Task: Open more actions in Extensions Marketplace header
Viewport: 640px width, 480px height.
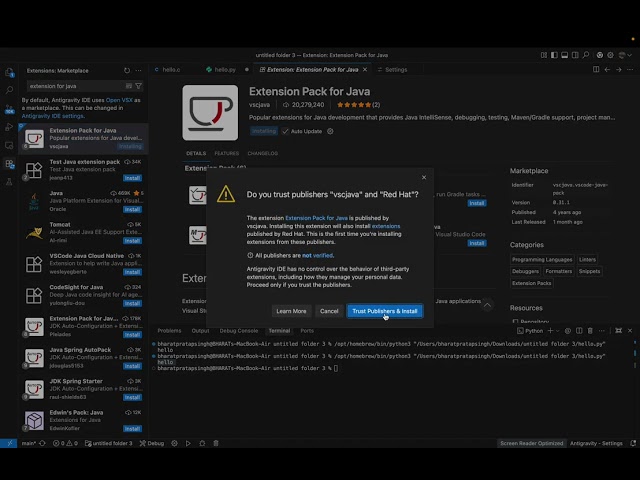Action: 139,71
